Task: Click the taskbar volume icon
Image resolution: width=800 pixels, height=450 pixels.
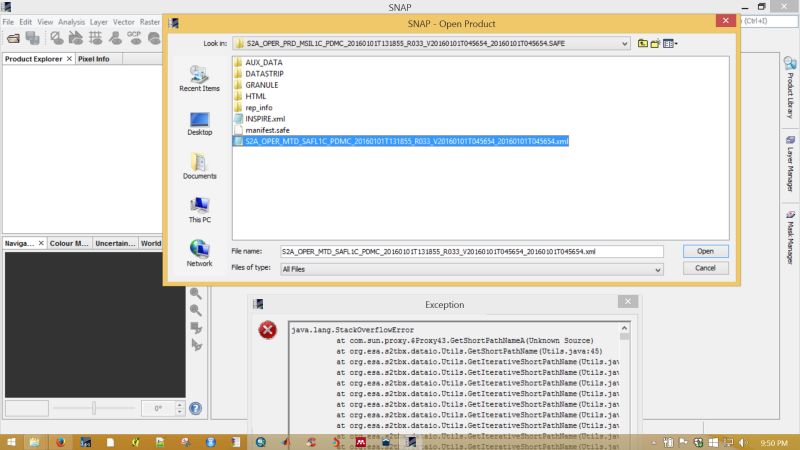Action: pos(743,442)
